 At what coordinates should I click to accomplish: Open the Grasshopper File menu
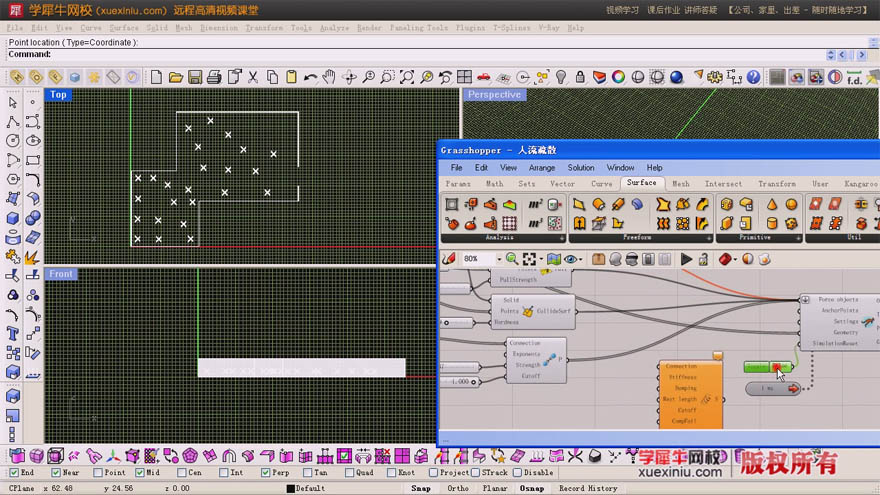pyautogui.click(x=456, y=167)
